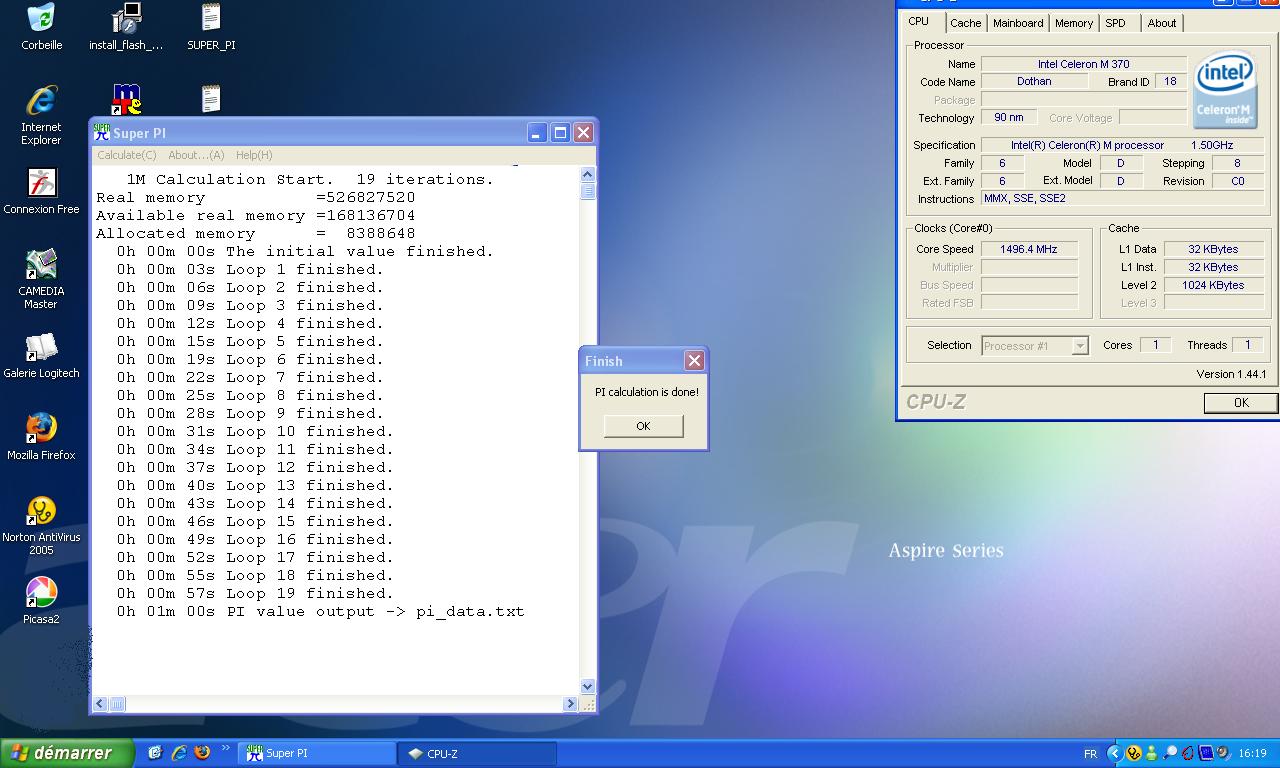The width and height of the screenshot is (1280, 768).
Task: Click the 16:19 system clock
Action: click(x=1252, y=753)
